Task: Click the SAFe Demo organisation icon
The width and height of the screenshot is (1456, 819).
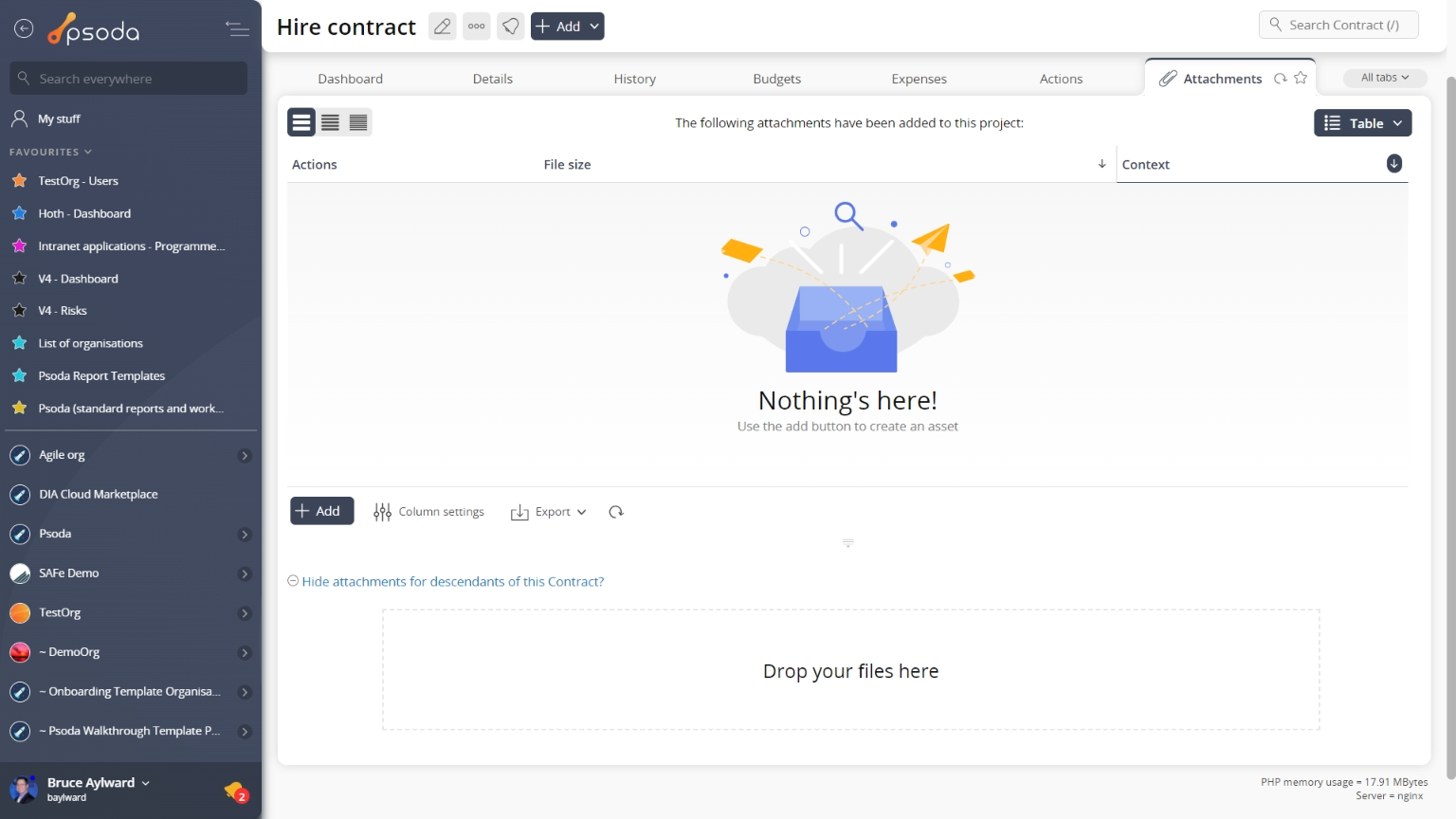Action: click(20, 573)
